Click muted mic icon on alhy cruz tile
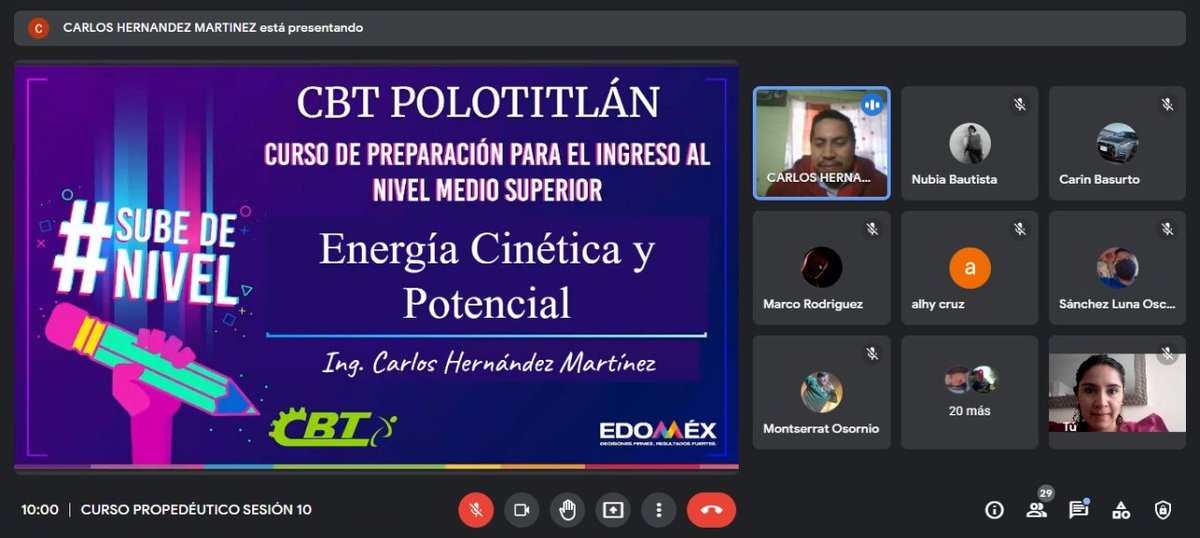1200x538 pixels. tap(1019, 230)
